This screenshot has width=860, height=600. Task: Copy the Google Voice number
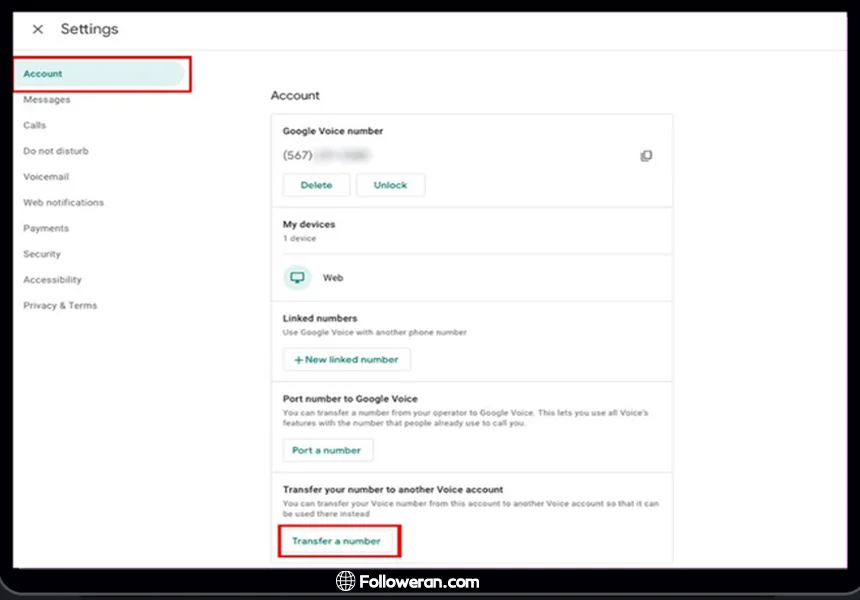tap(646, 156)
